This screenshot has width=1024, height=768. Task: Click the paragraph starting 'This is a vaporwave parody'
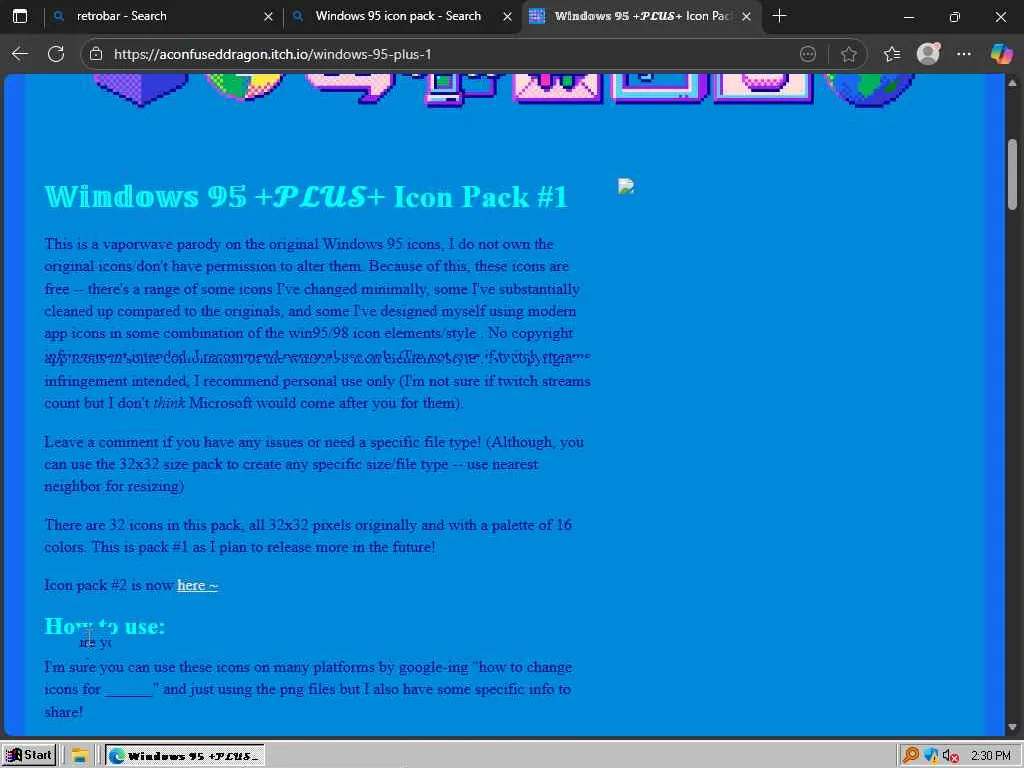317,323
